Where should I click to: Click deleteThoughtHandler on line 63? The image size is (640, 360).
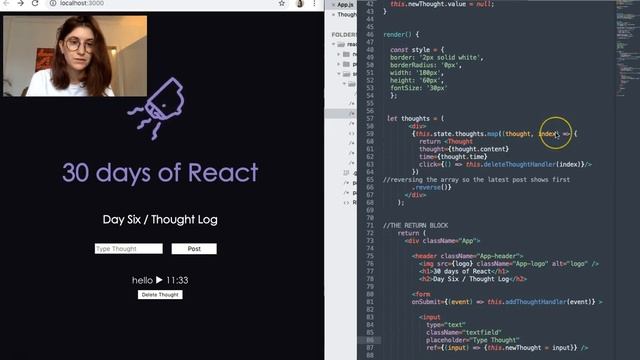coord(520,164)
